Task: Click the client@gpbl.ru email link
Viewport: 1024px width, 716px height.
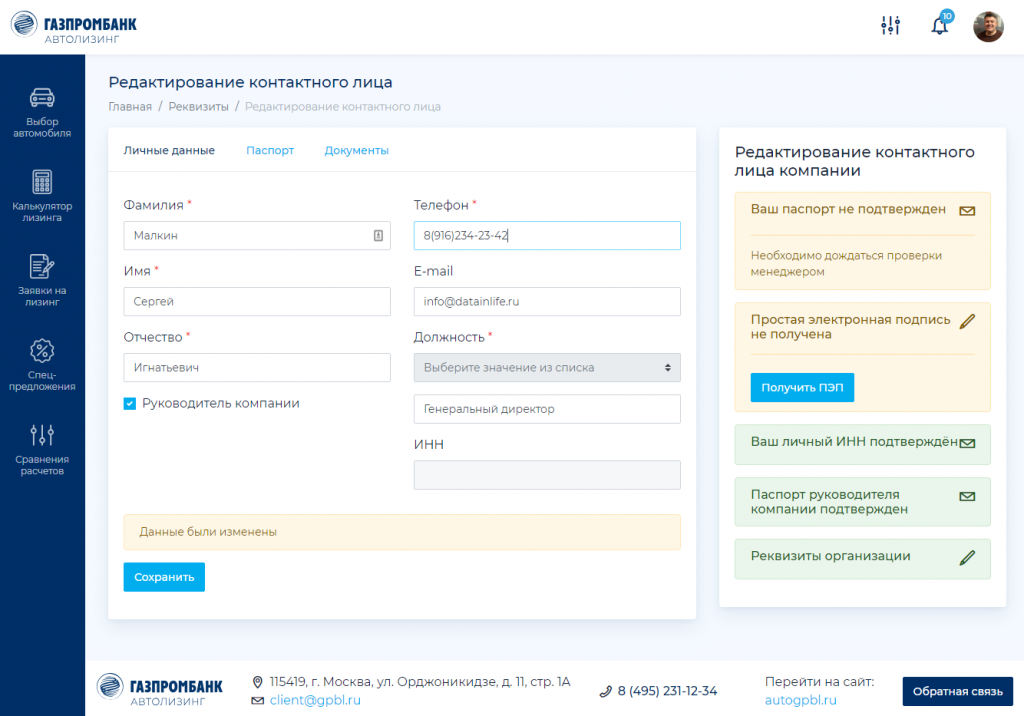Action: (315, 700)
